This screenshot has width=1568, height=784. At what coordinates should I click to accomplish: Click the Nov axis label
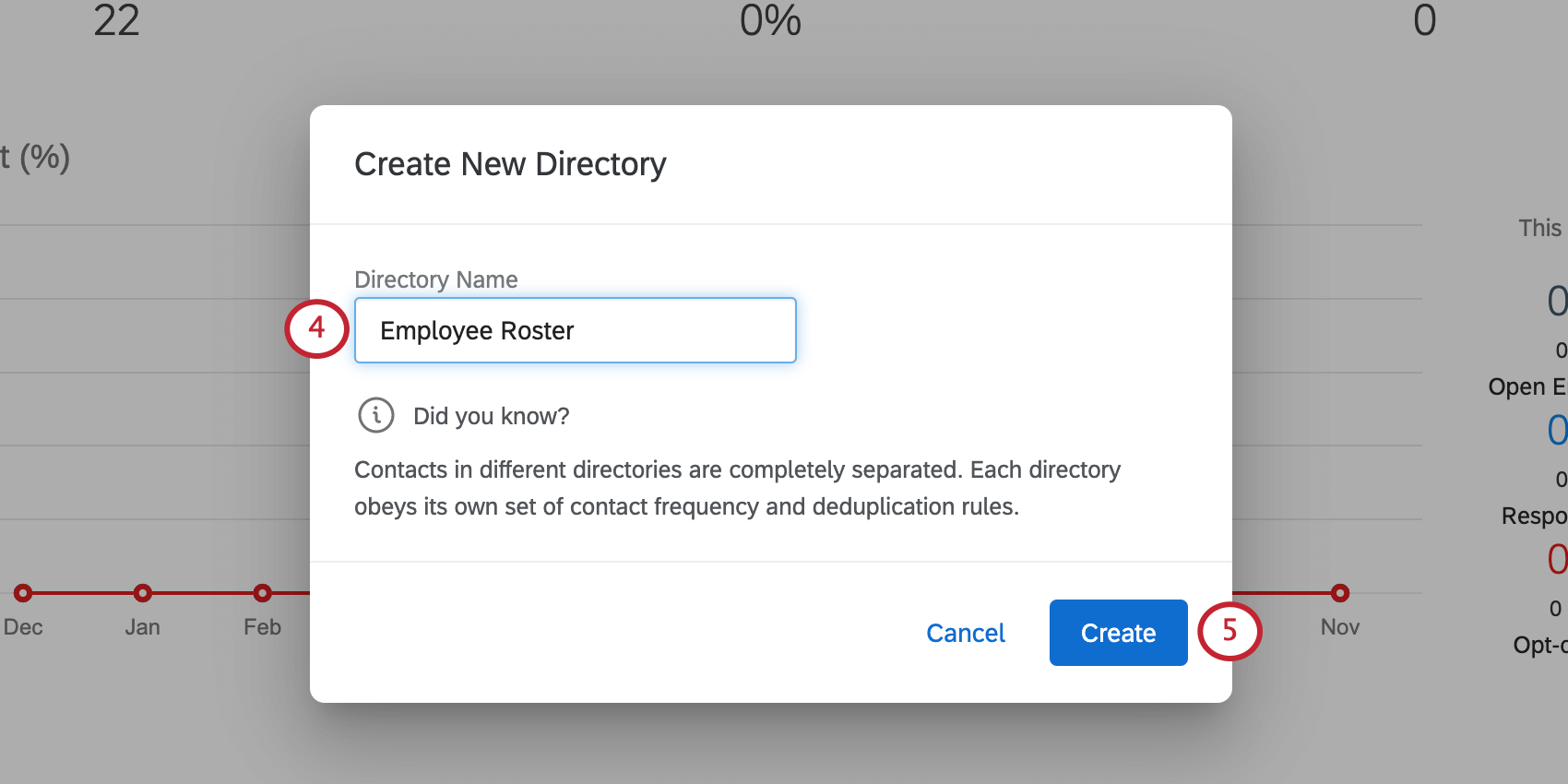1340,627
